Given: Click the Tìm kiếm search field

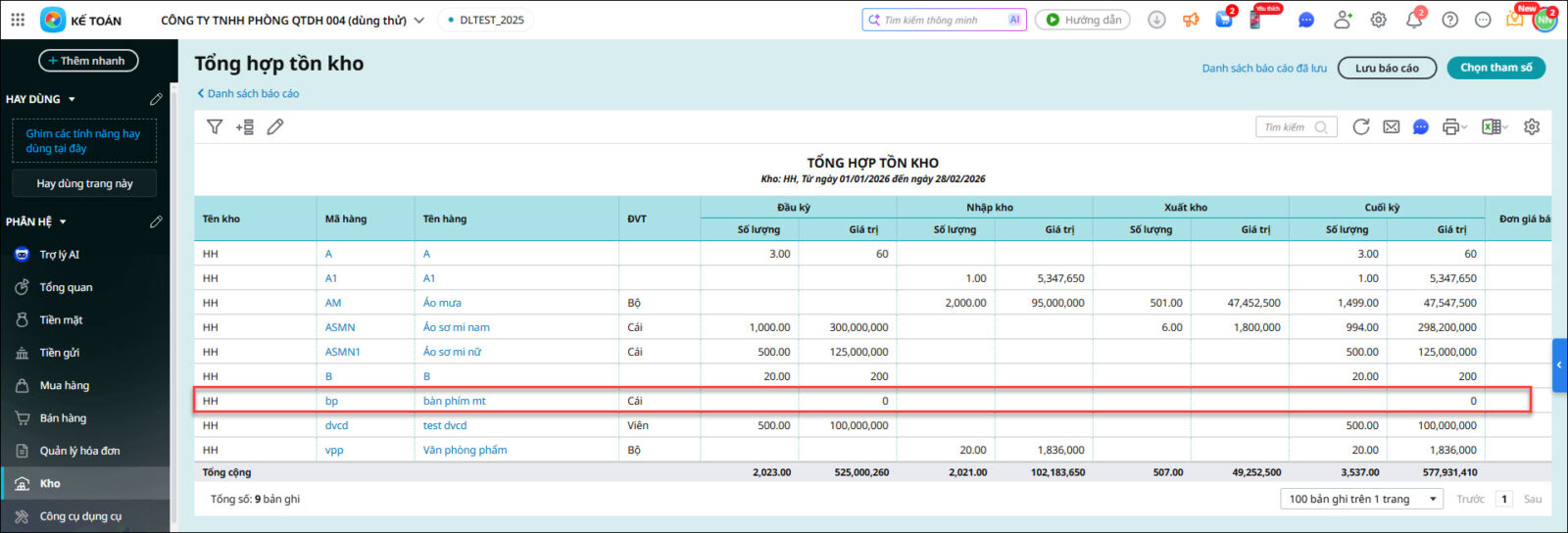Looking at the screenshot, I should pyautogui.click(x=1287, y=126).
